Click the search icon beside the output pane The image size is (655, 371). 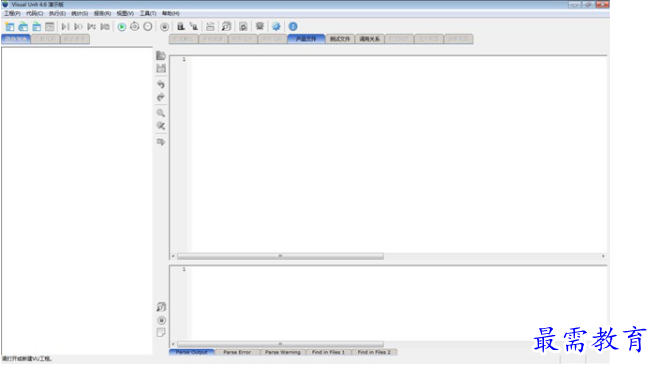coord(161,307)
